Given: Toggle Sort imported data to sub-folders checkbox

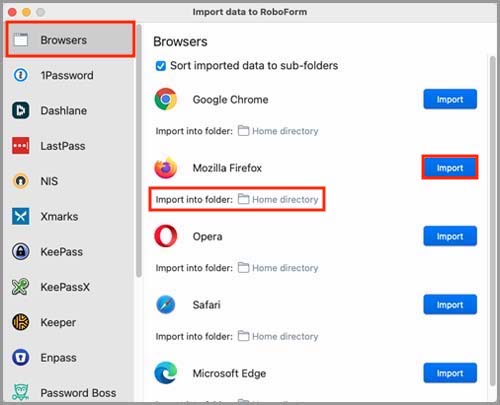Looking at the screenshot, I should 161,66.
